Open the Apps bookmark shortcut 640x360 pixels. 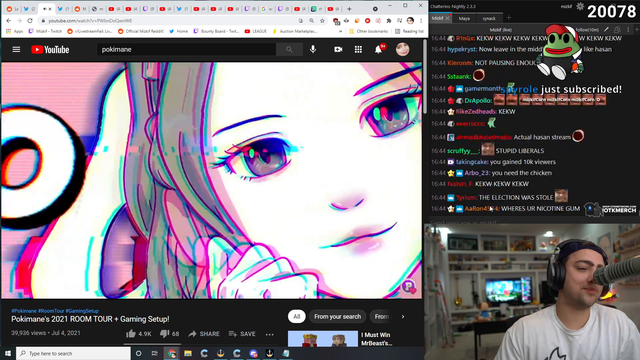(x=15, y=31)
